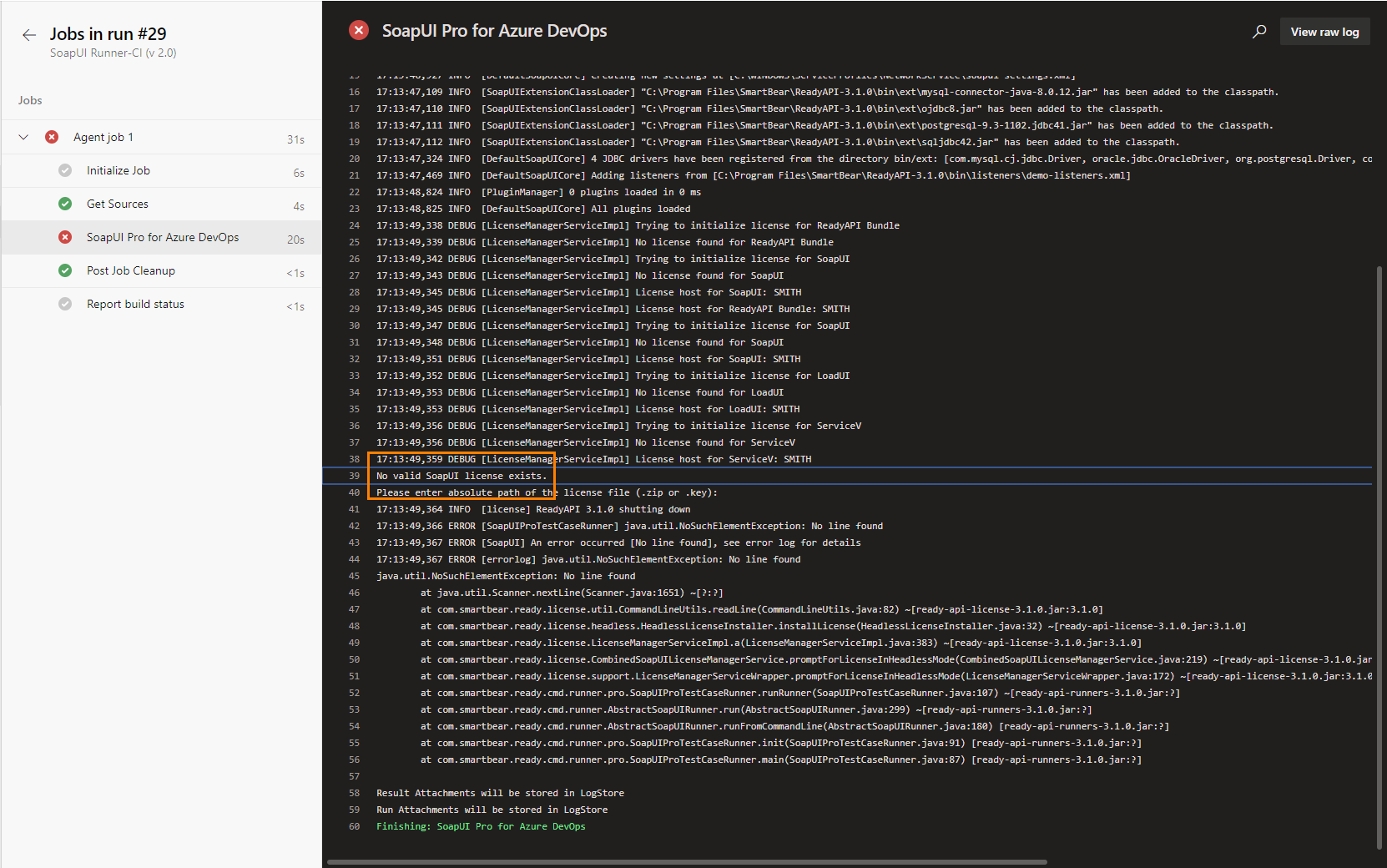
Task: Click the search icon in the log viewer
Action: pos(1258,31)
